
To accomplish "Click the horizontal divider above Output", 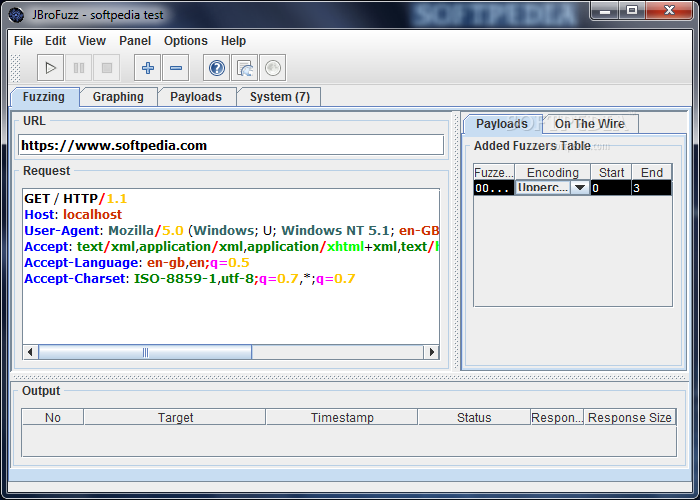I will [x=348, y=377].
